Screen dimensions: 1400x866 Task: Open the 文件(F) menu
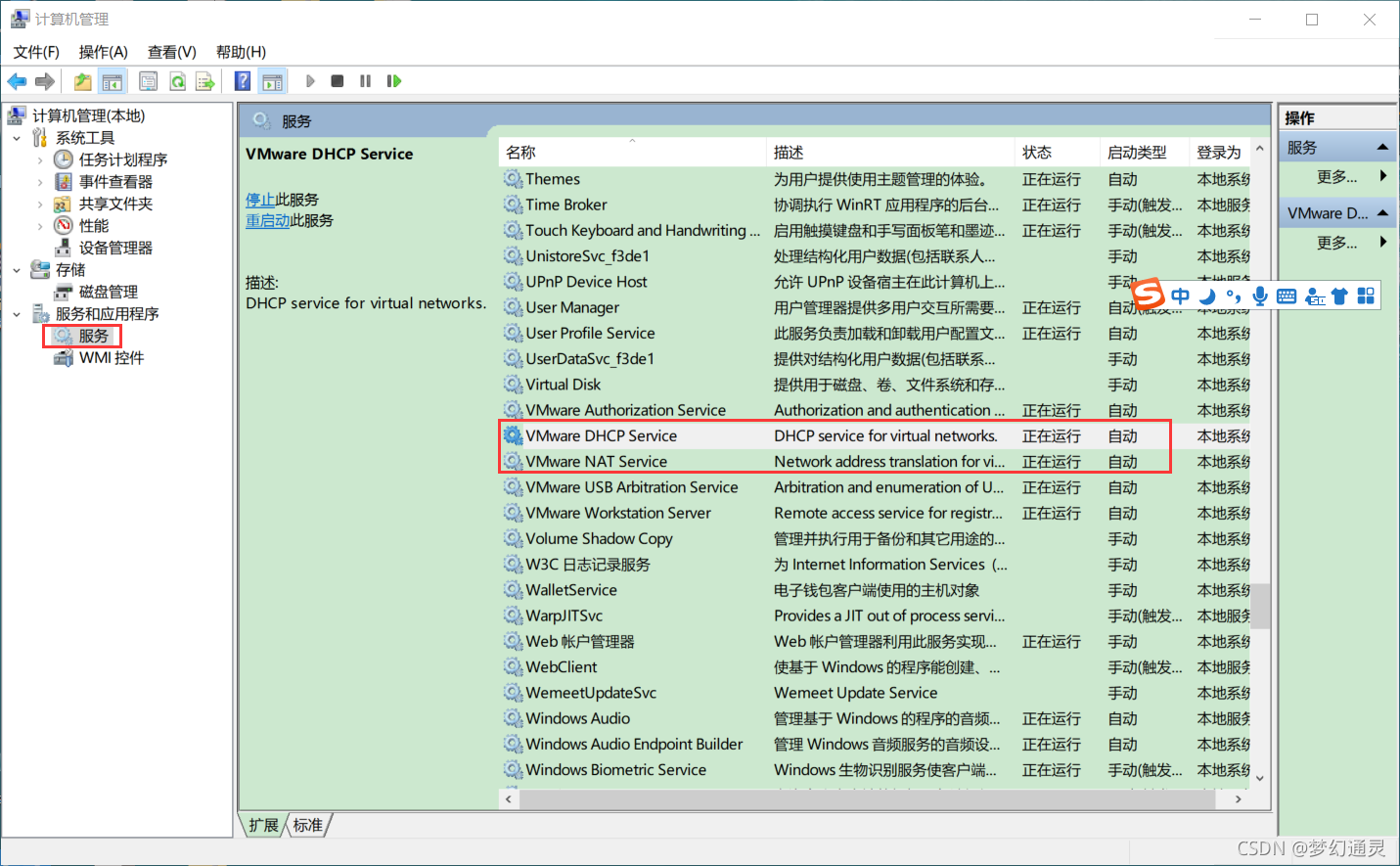pyautogui.click(x=36, y=52)
